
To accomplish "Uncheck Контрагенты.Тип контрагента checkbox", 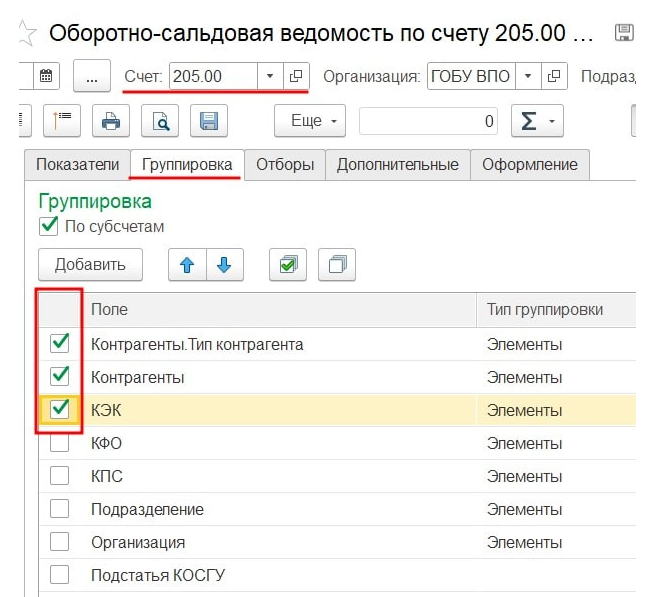I will [x=59, y=344].
